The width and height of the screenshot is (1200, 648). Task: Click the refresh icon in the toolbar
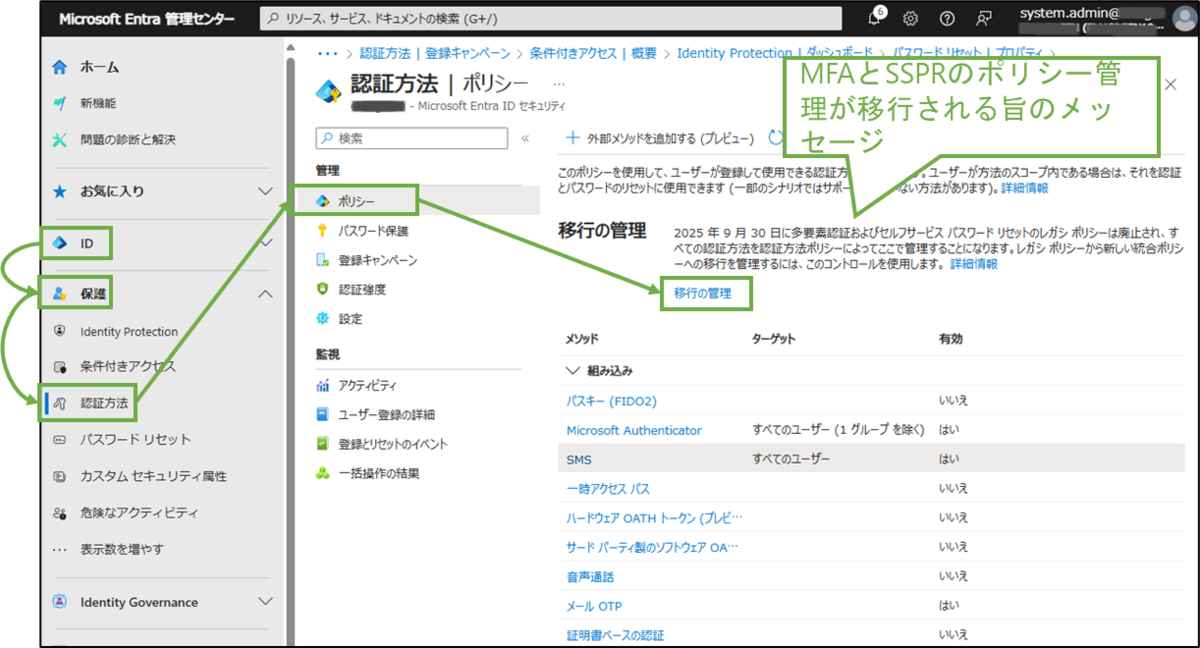(776, 138)
